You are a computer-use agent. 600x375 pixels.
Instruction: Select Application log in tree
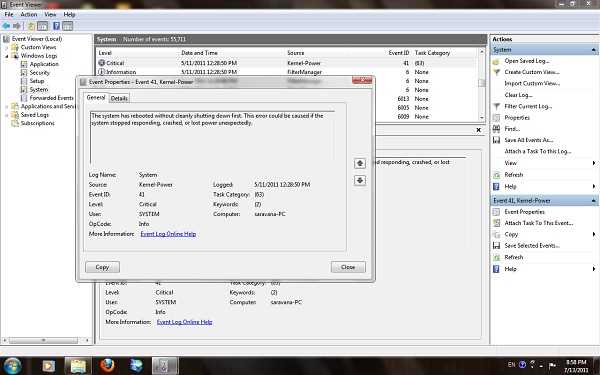pyautogui.click(x=44, y=64)
